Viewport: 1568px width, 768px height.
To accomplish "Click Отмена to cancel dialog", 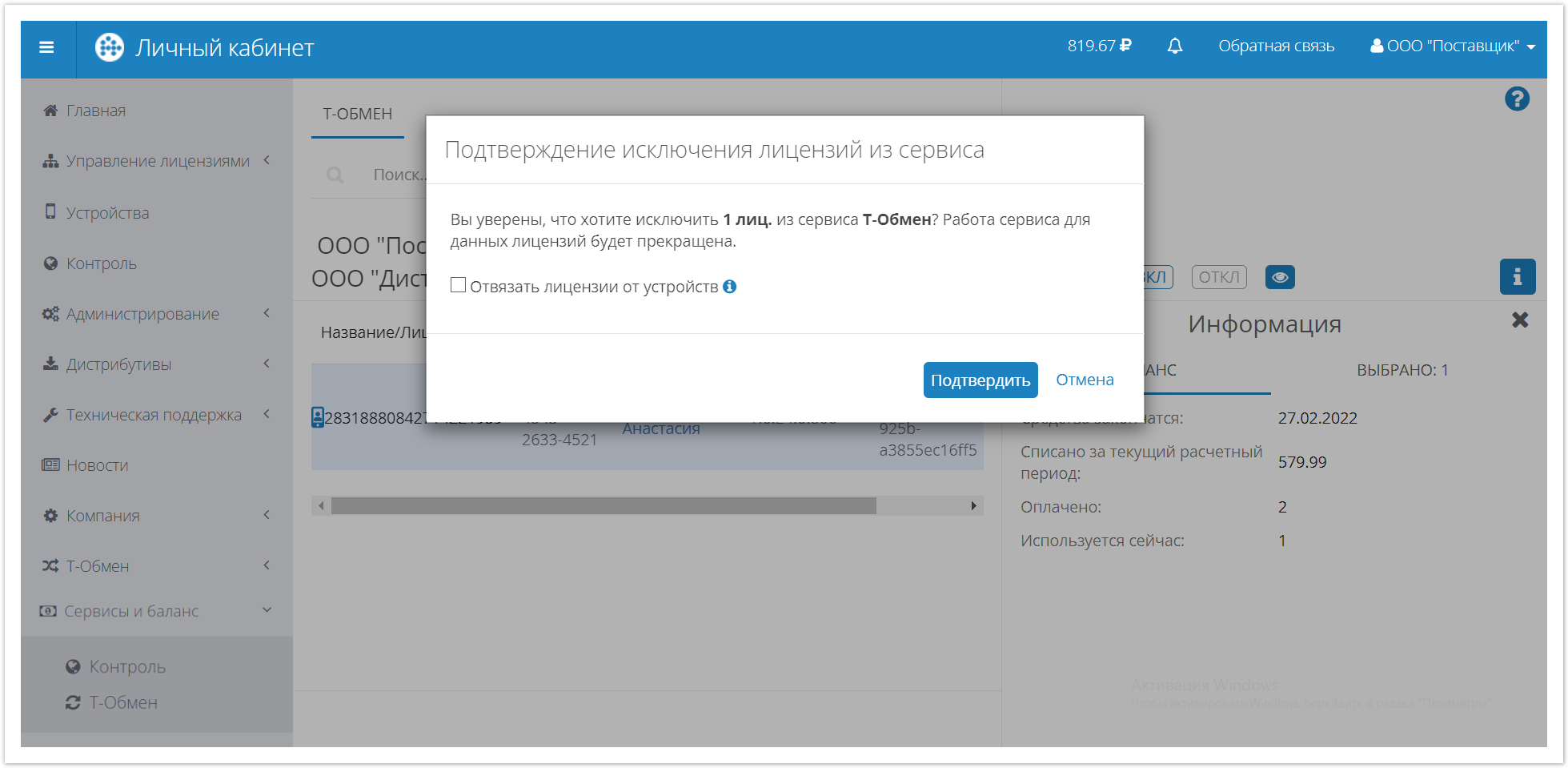I will click(x=1084, y=380).
